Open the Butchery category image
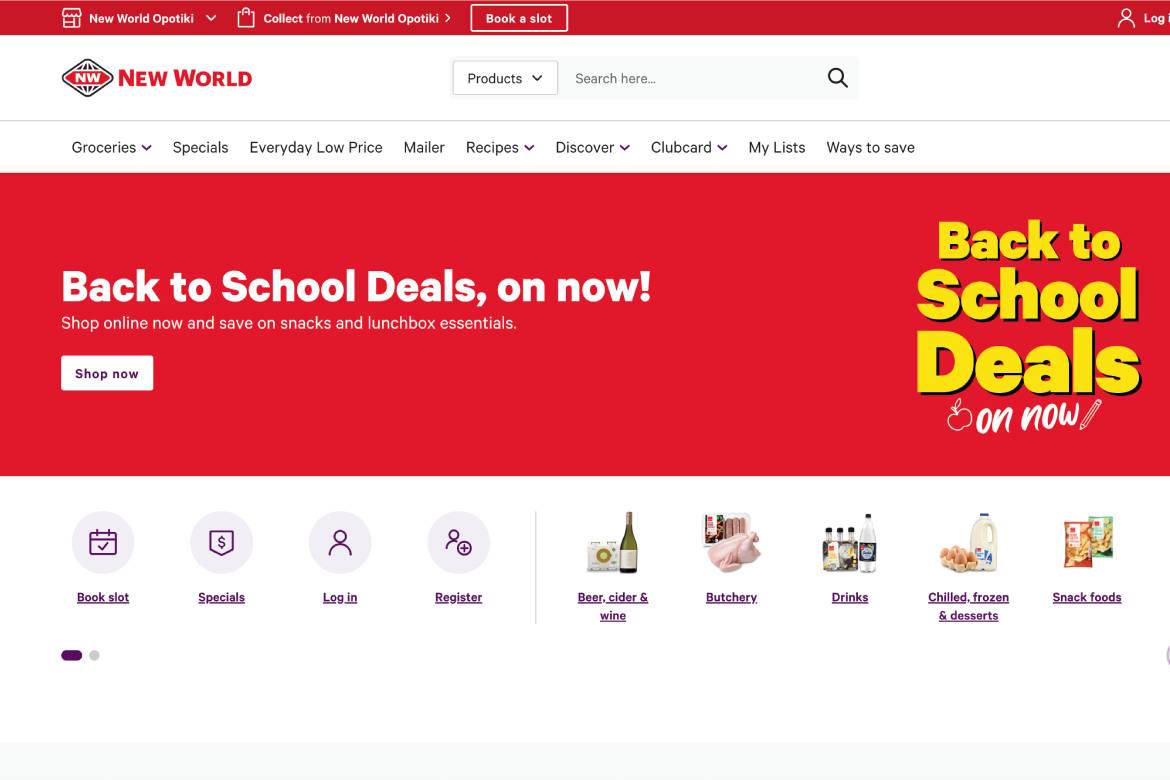Screen dimensions: 1170x780 [731, 543]
